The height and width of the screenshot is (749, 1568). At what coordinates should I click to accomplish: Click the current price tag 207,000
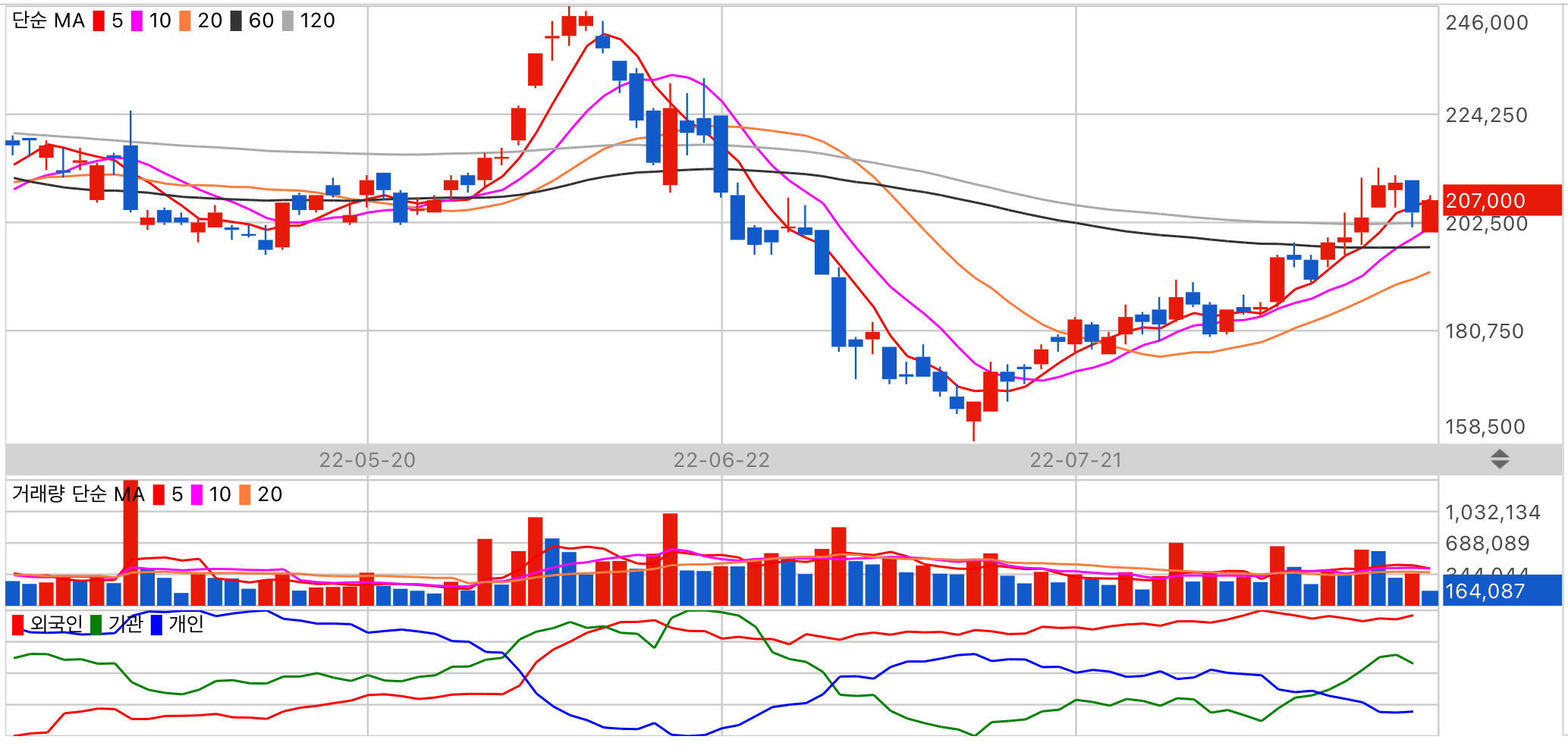pyautogui.click(x=1502, y=200)
